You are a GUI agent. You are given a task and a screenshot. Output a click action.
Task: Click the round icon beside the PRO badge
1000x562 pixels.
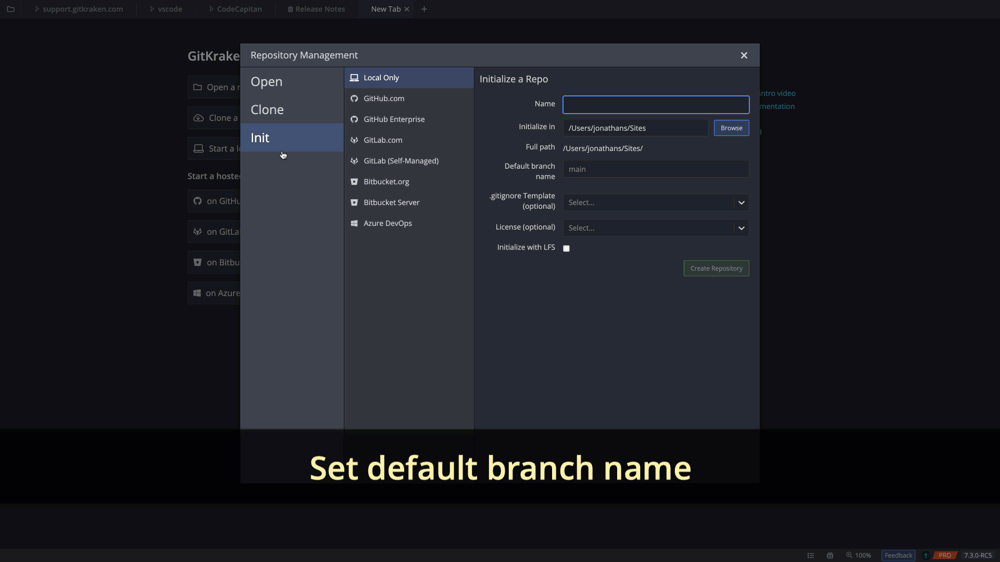pos(926,556)
